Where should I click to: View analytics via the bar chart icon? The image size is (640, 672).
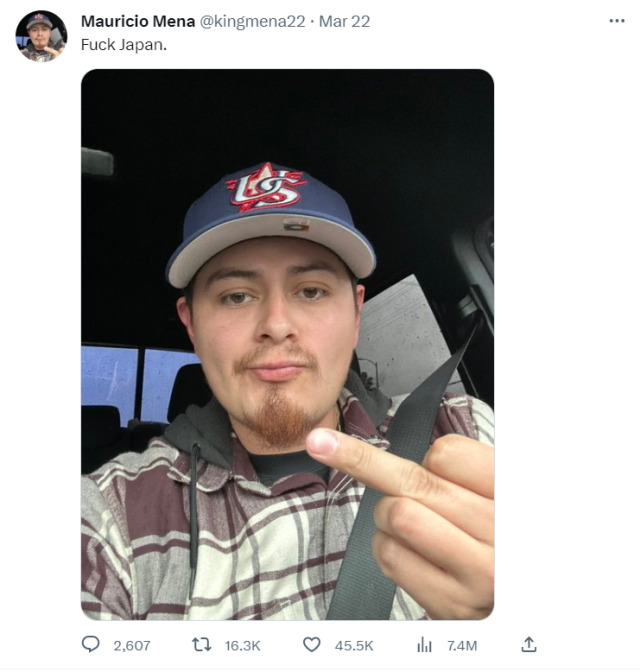[x=424, y=645]
